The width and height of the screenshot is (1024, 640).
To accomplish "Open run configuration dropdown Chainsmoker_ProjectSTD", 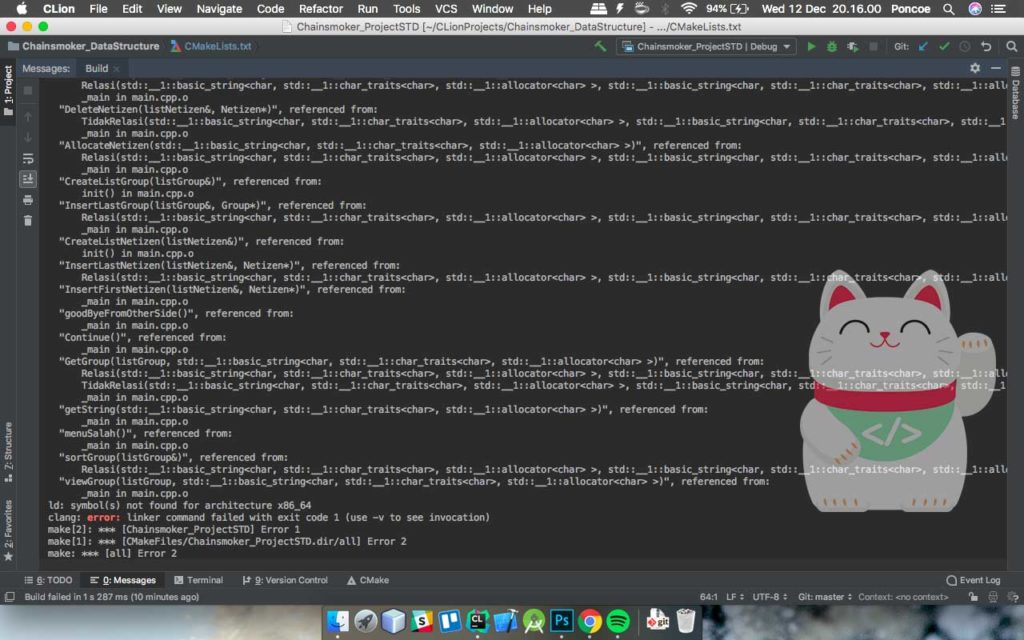I will (x=705, y=46).
